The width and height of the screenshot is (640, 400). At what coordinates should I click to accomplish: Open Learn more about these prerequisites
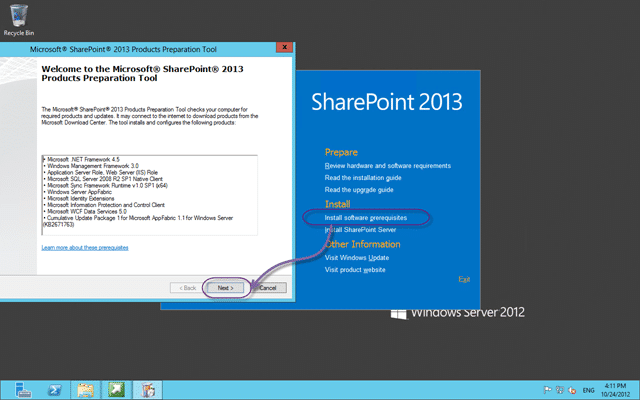pyautogui.click(x=85, y=248)
